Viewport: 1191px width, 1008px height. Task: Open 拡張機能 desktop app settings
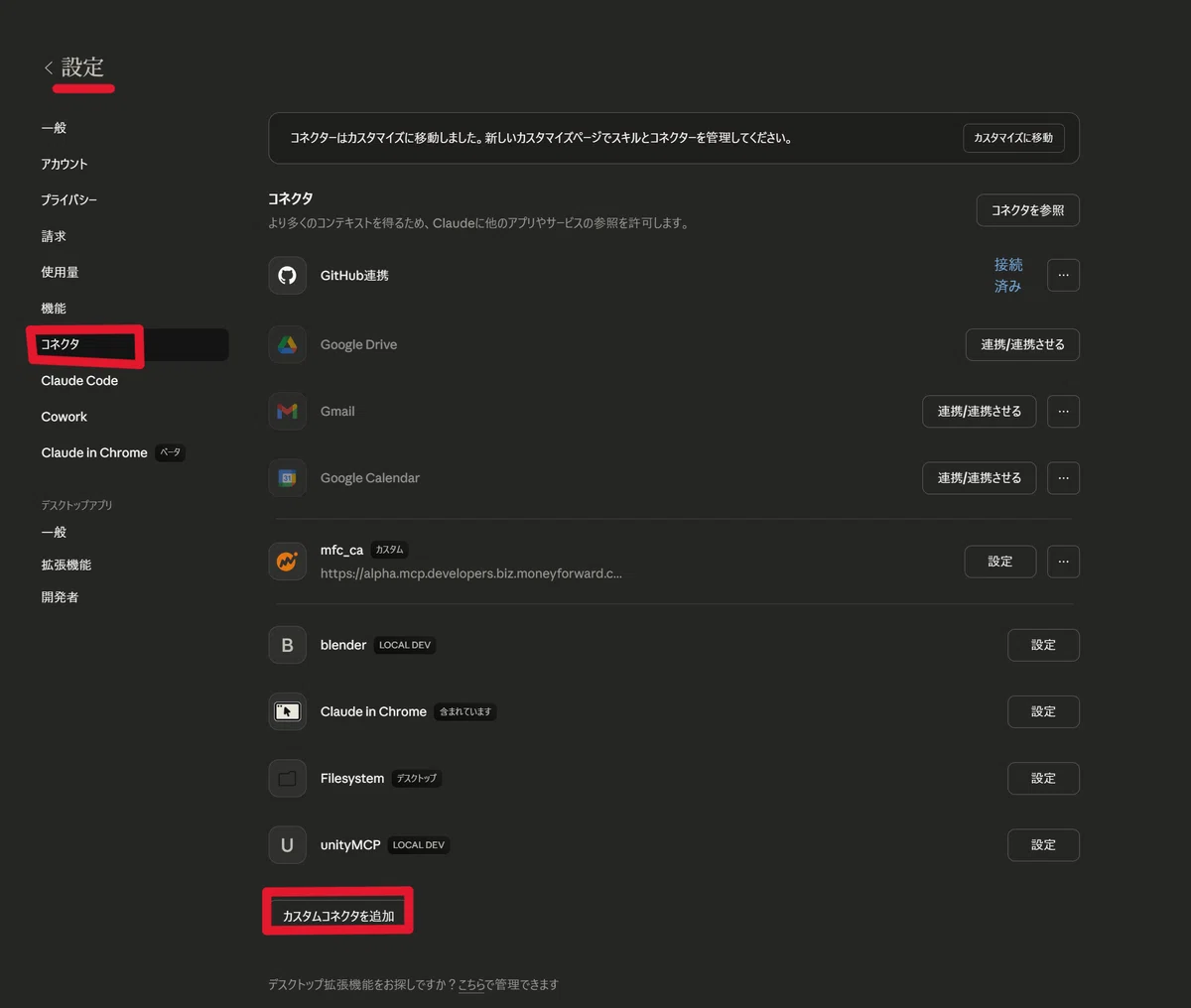click(66, 565)
